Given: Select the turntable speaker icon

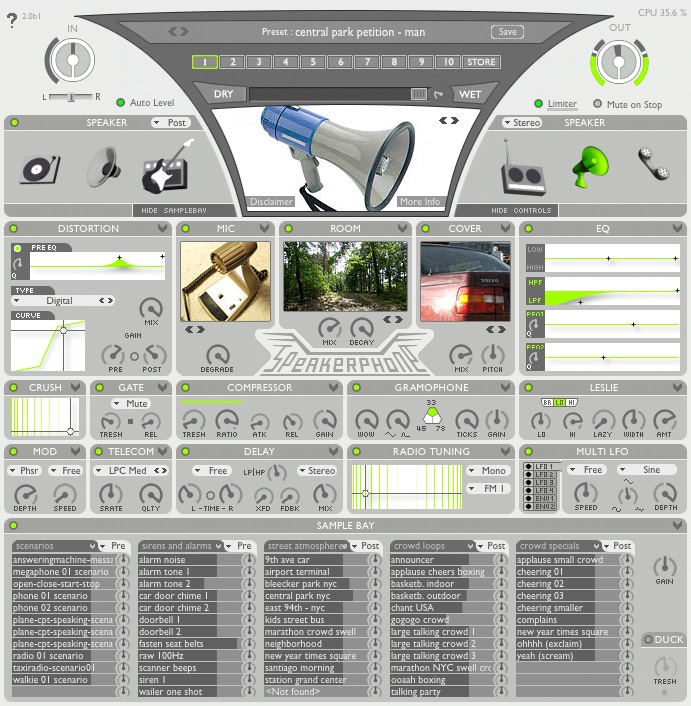Looking at the screenshot, I should [39, 167].
